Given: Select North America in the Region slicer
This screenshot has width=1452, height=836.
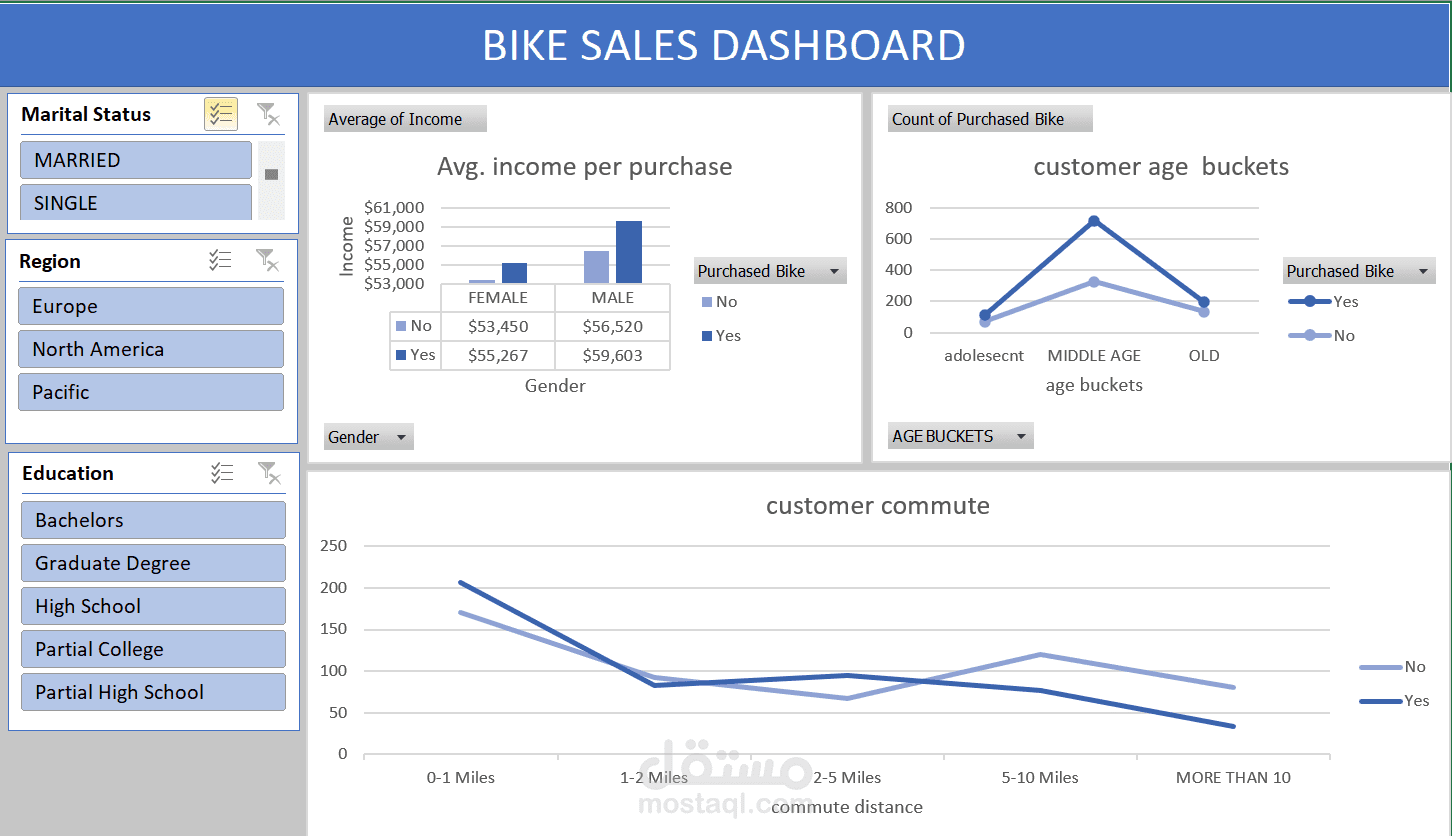Looking at the screenshot, I should point(150,349).
